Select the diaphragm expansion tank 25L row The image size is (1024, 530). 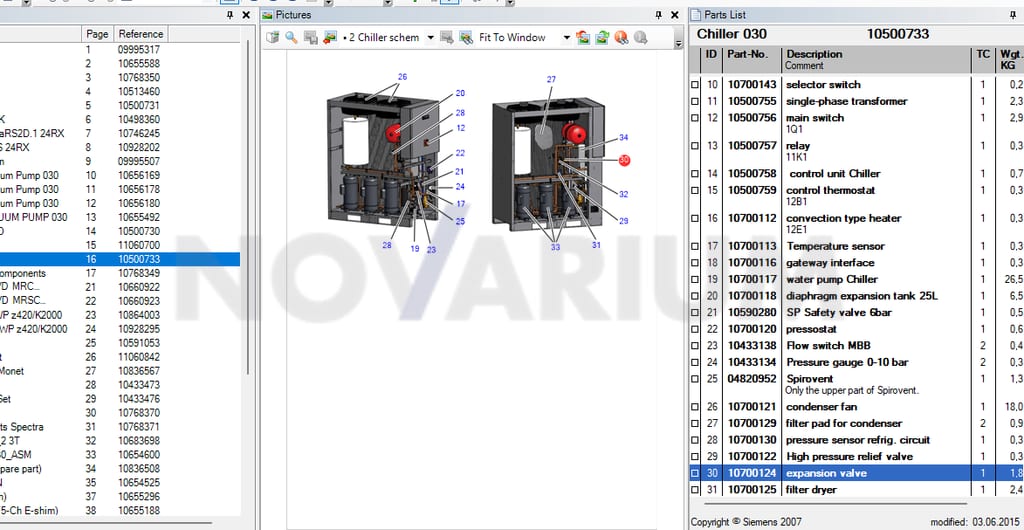(x=857, y=296)
